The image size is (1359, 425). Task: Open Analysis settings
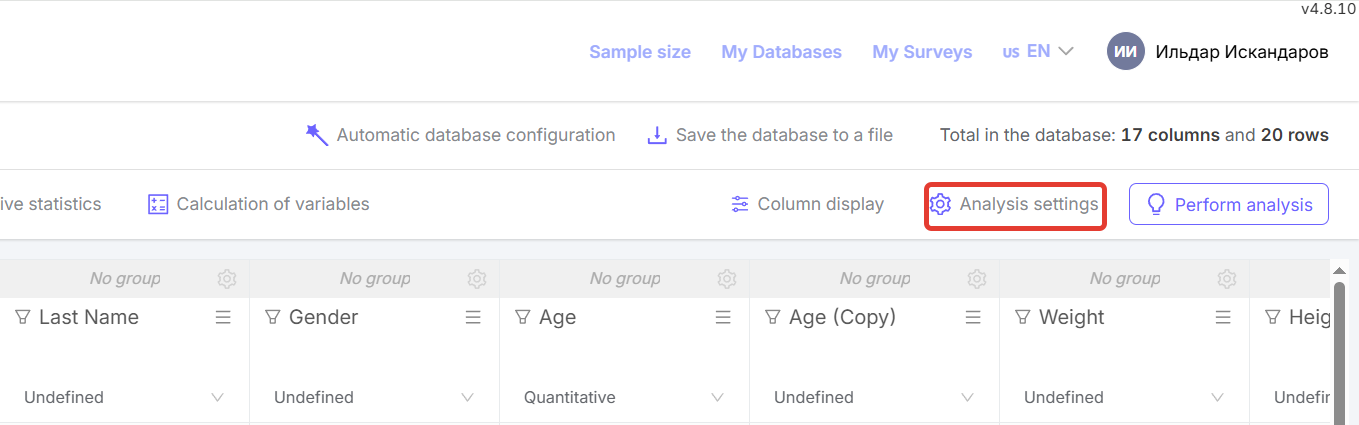(x=1015, y=204)
